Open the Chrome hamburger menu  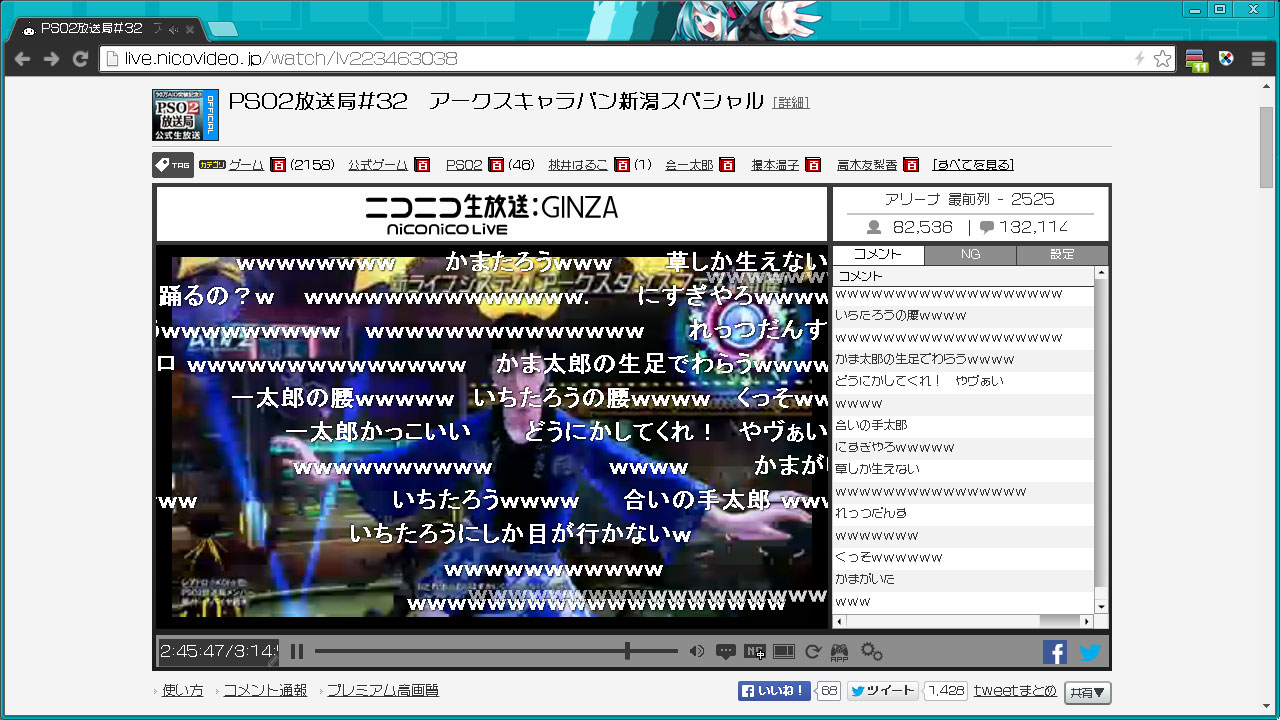pyautogui.click(x=1259, y=59)
